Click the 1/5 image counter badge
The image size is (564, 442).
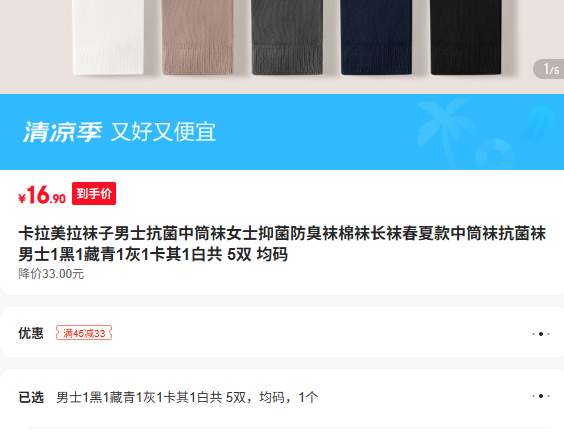549,69
